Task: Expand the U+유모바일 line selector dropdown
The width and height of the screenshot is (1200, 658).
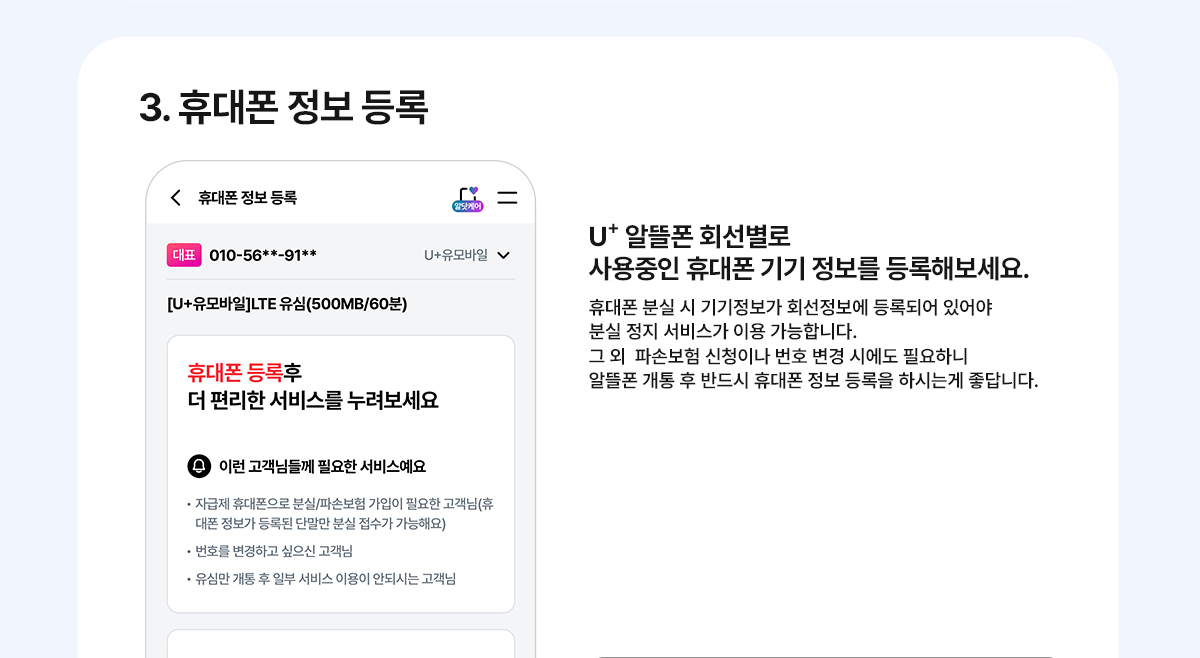Action: point(467,255)
